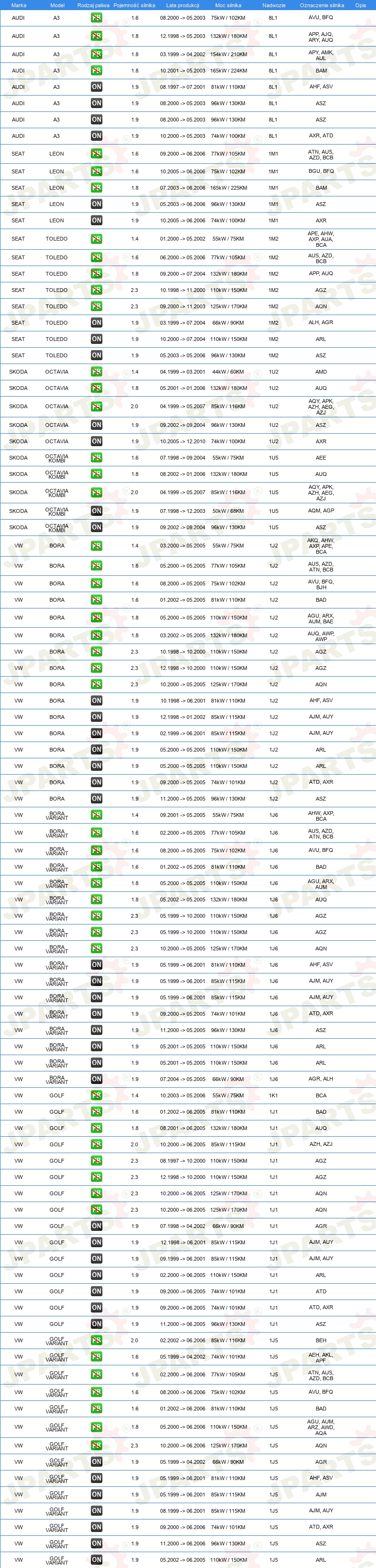Screen dimensions: 376x1568
Task: Click the Nadwozie column header
Action: click(x=274, y=5)
